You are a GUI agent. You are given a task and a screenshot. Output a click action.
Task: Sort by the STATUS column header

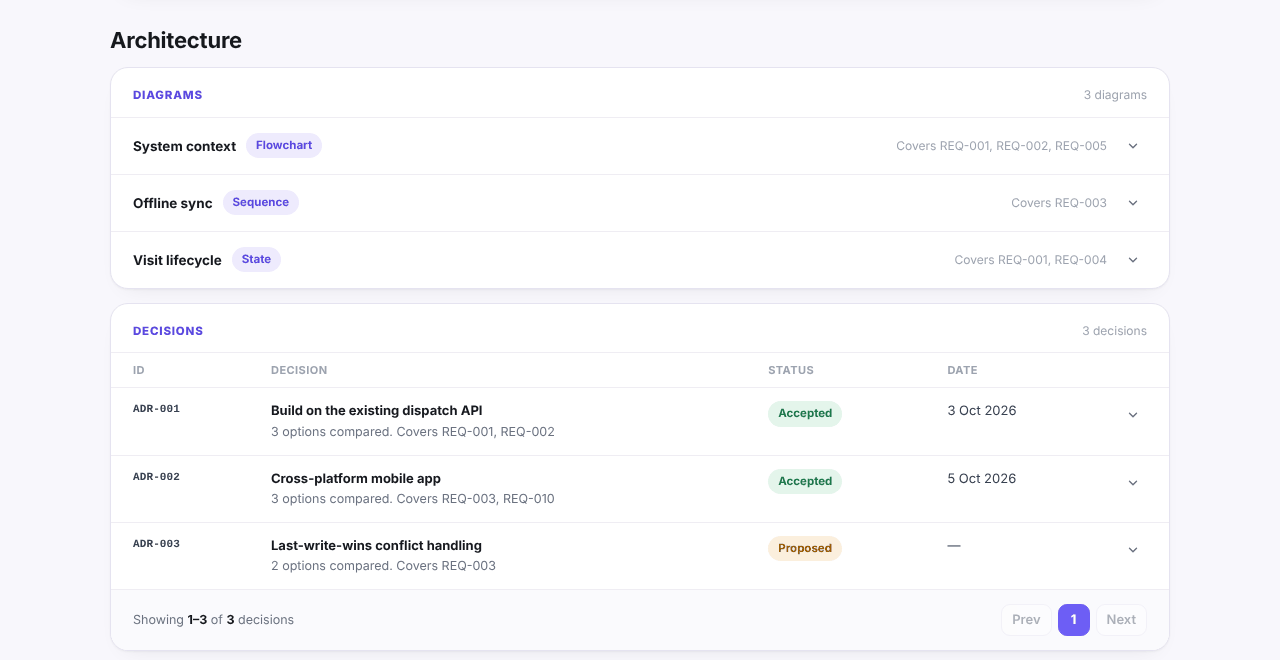(x=791, y=370)
